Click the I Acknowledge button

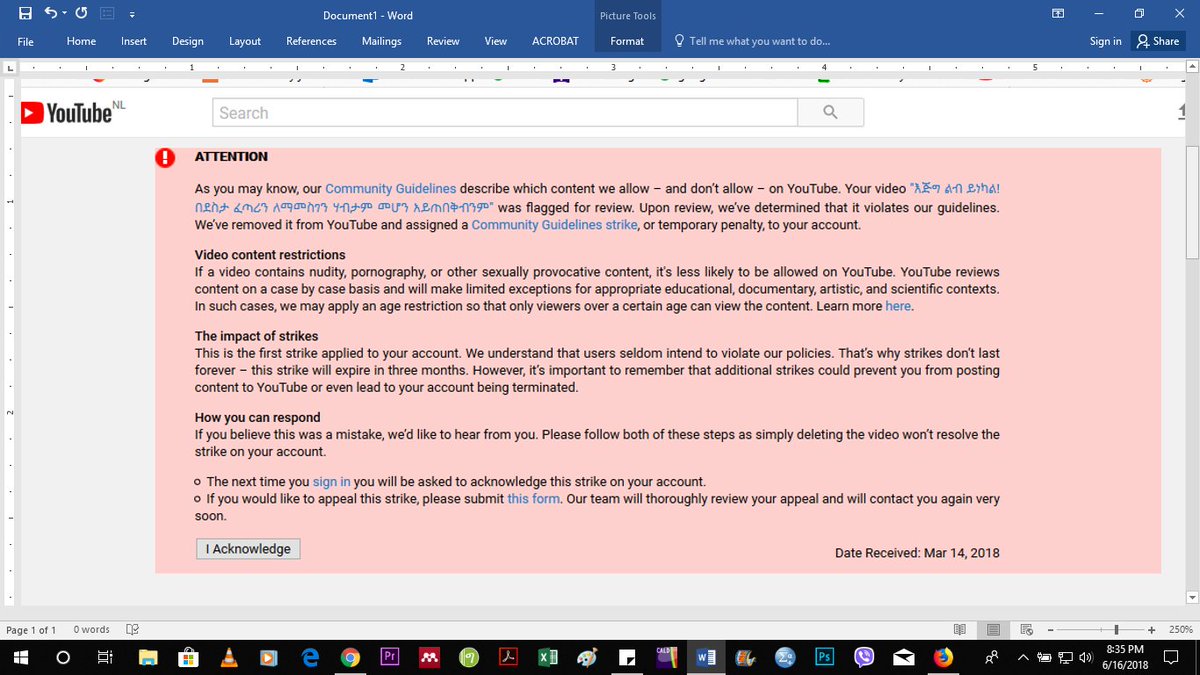(248, 549)
